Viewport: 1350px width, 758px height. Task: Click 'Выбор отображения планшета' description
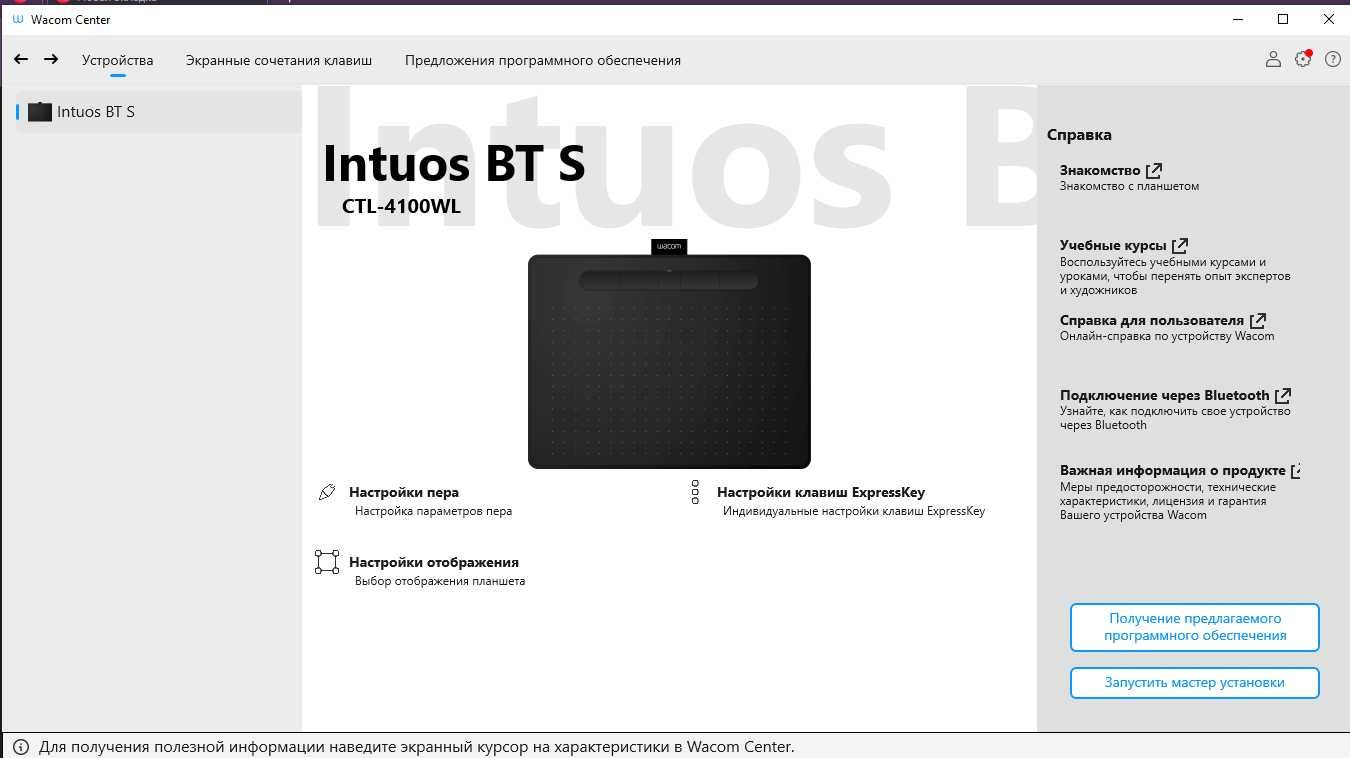(x=440, y=581)
